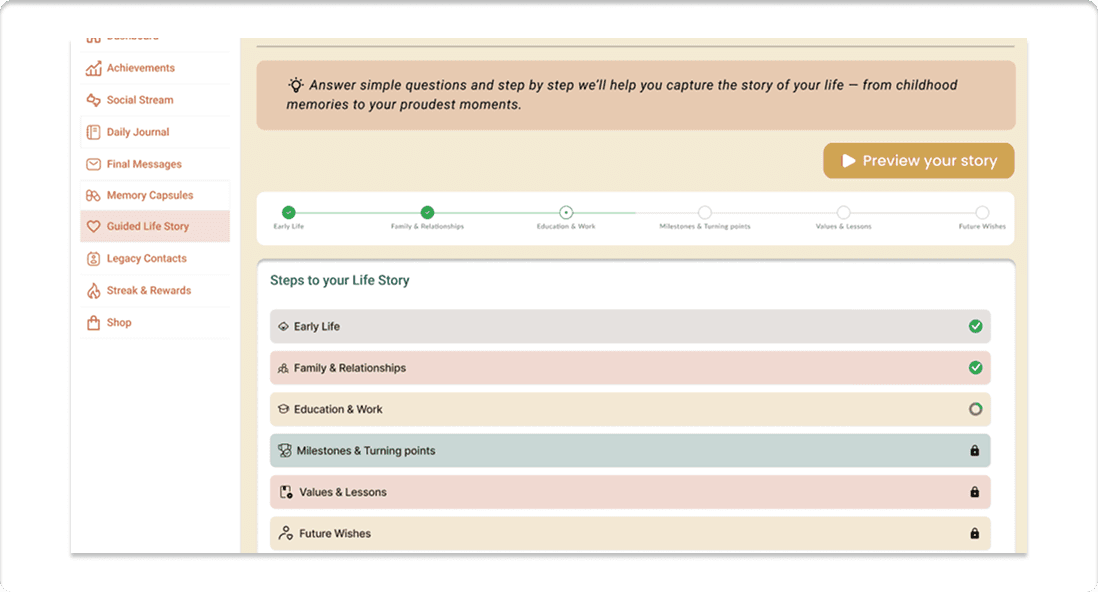
Task: Open the Future Wishes section
Action: click(x=629, y=533)
